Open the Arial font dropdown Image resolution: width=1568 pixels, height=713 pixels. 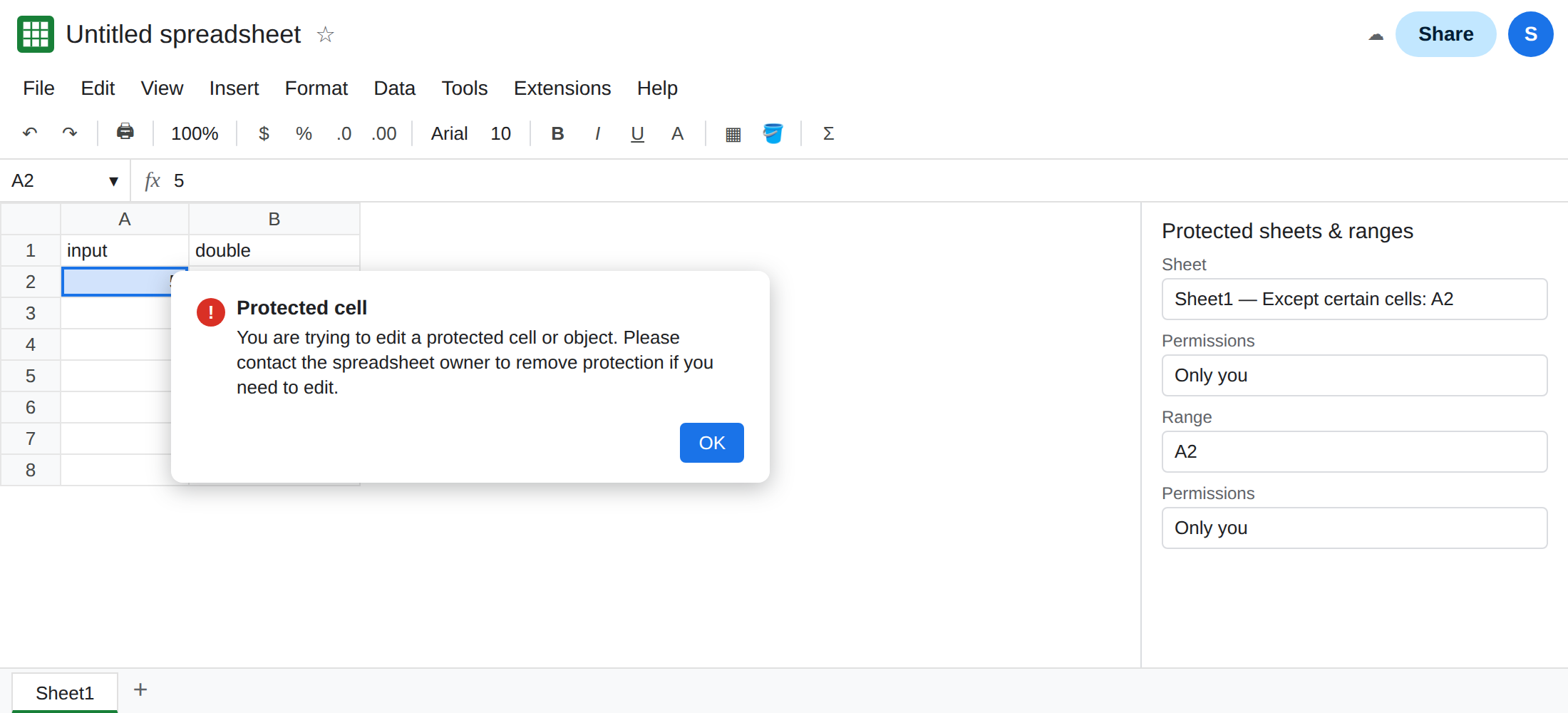point(449,133)
